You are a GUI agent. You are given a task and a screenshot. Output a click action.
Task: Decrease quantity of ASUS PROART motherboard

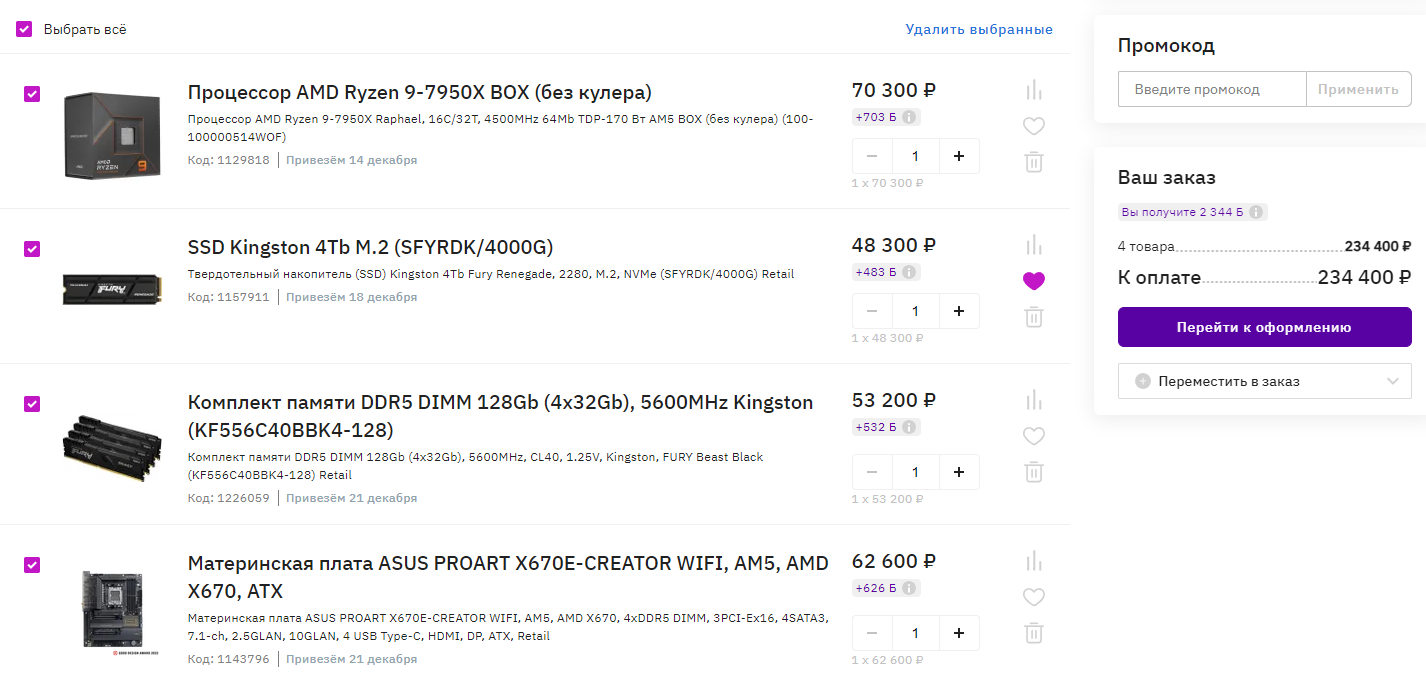872,633
